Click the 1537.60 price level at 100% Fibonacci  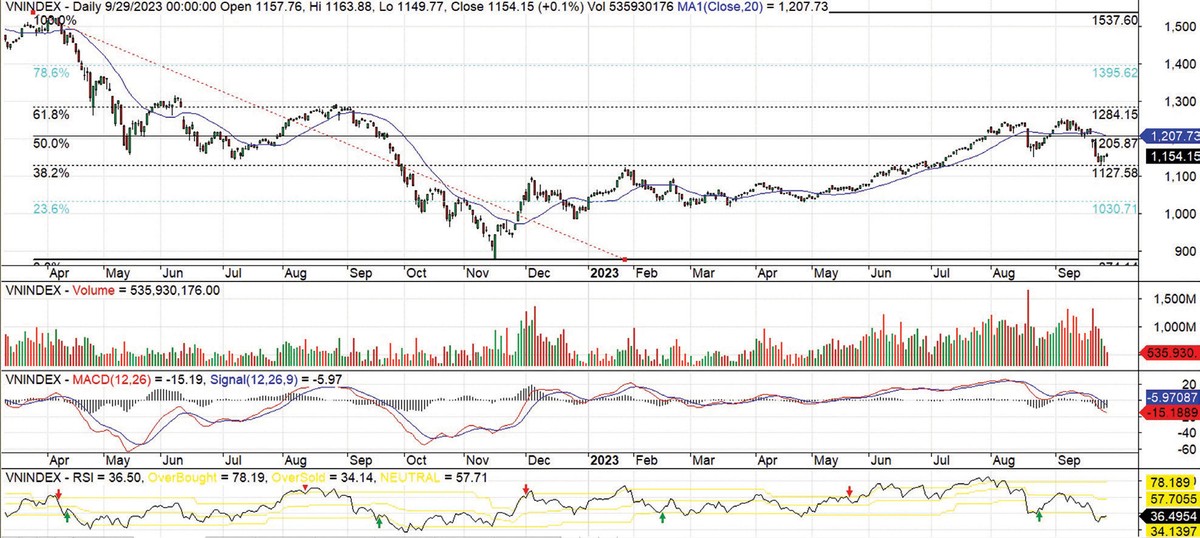(1115, 20)
